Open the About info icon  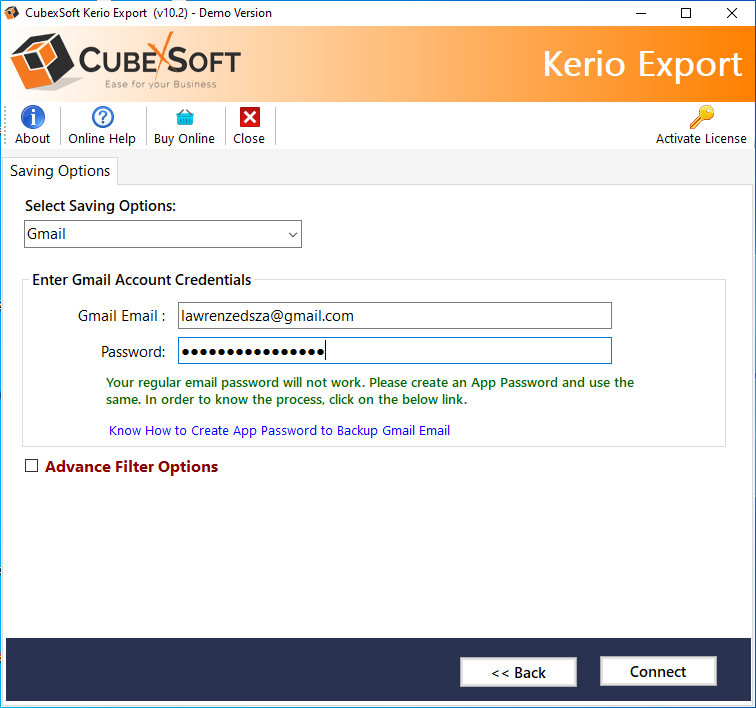33,117
